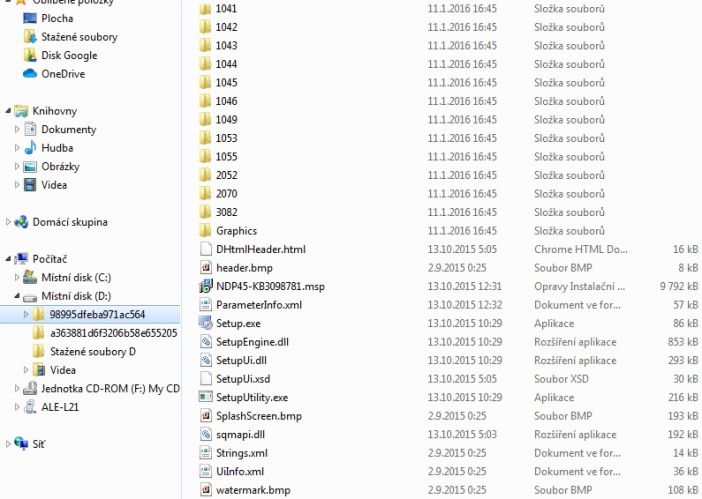Select folder 1045 in file list
The image size is (702, 499).
pos(227,82)
